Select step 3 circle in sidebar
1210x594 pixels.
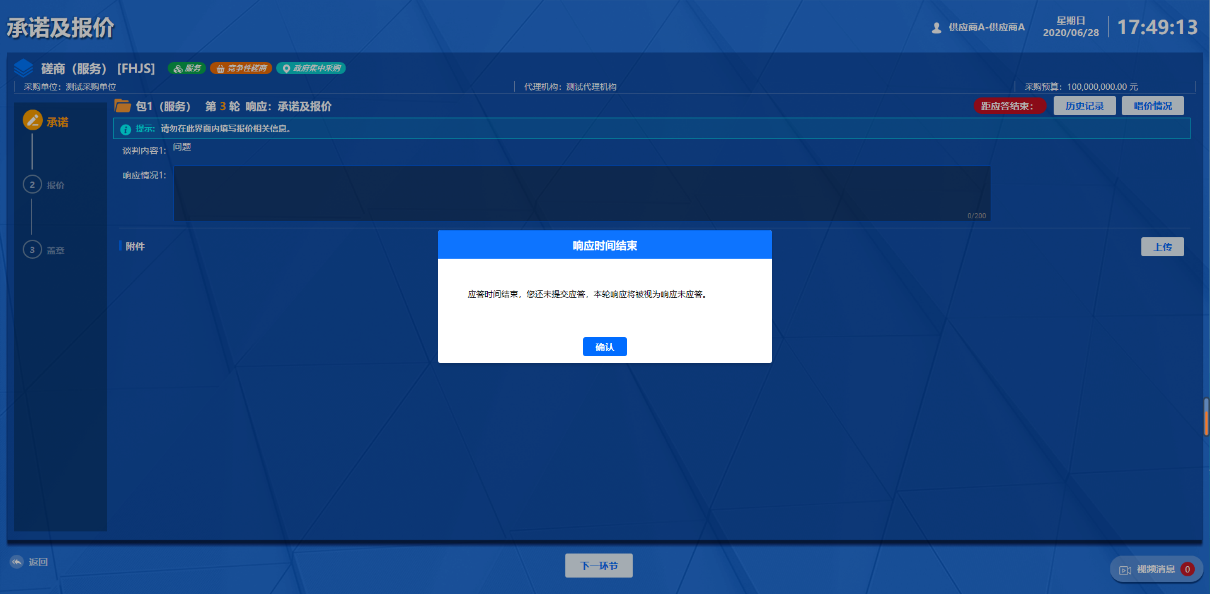[x=32, y=249]
